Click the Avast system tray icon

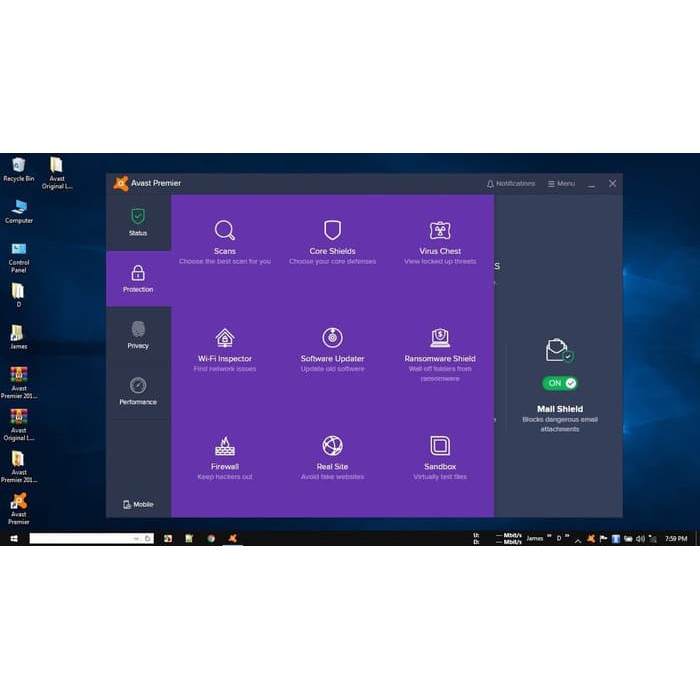click(x=591, y=539)
